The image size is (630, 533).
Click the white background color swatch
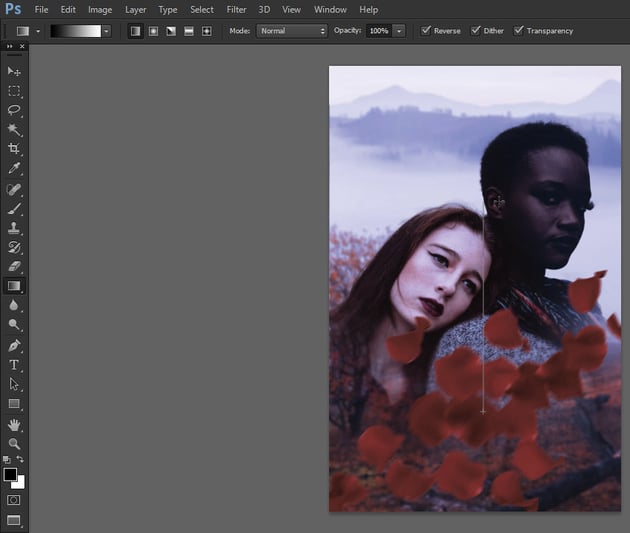[x=20, y=484]
